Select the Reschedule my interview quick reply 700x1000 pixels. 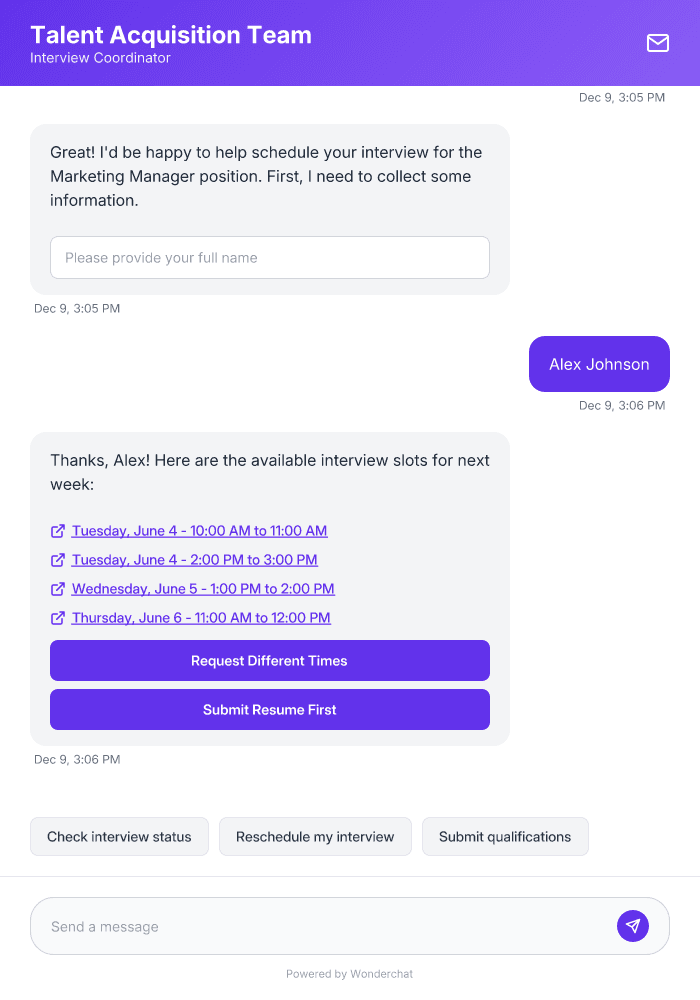(315, 836)
